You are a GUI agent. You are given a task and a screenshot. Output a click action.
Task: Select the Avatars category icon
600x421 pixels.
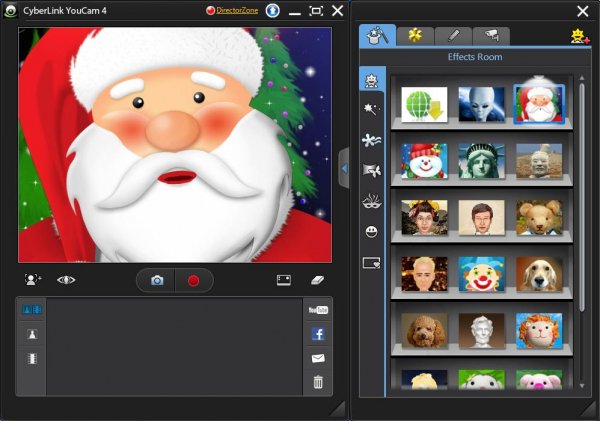coord(372,80)
